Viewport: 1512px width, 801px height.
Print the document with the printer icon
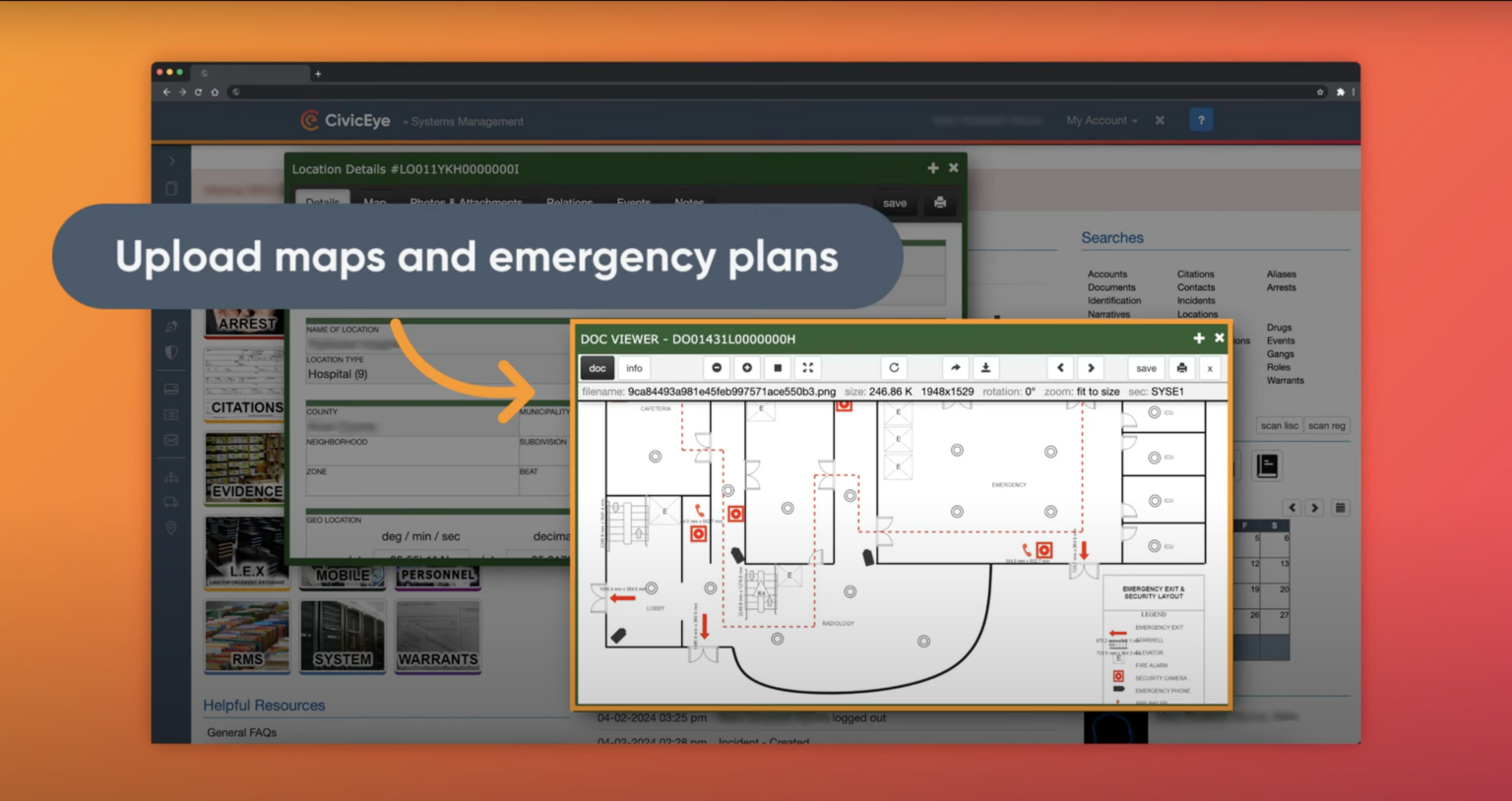[1181, 367]
